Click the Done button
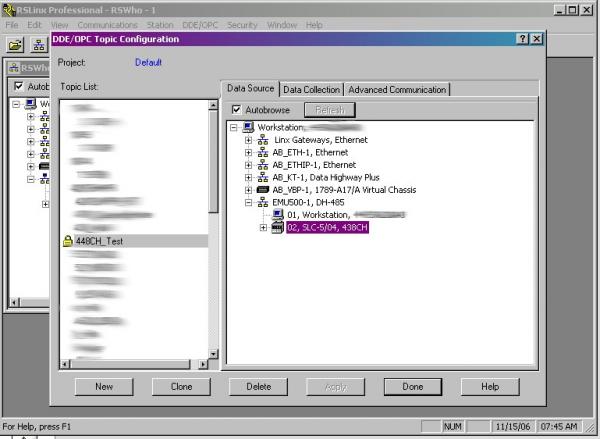600x439 pixels. click(413, 387)
